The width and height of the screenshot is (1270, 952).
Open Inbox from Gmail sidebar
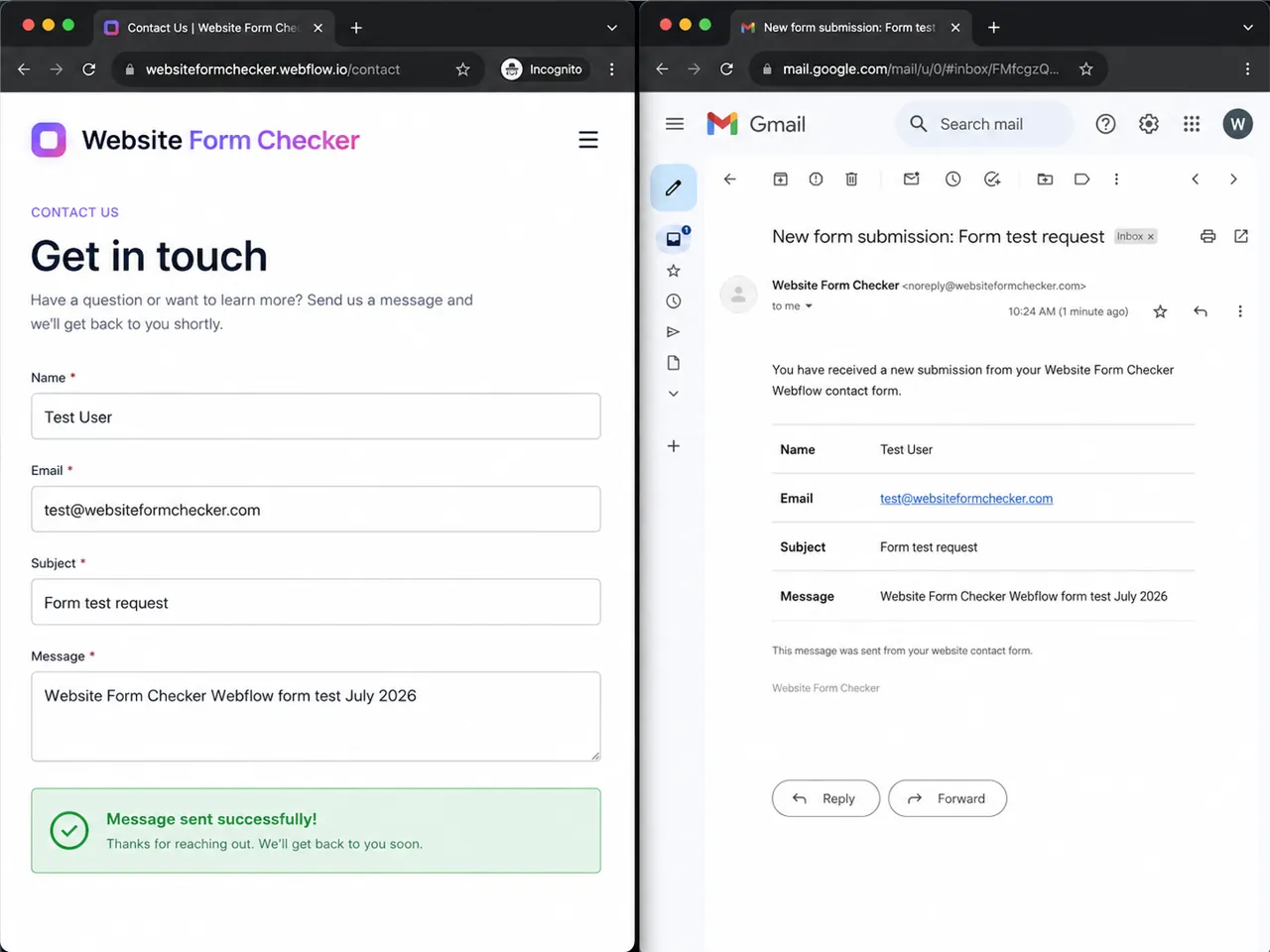674,239
